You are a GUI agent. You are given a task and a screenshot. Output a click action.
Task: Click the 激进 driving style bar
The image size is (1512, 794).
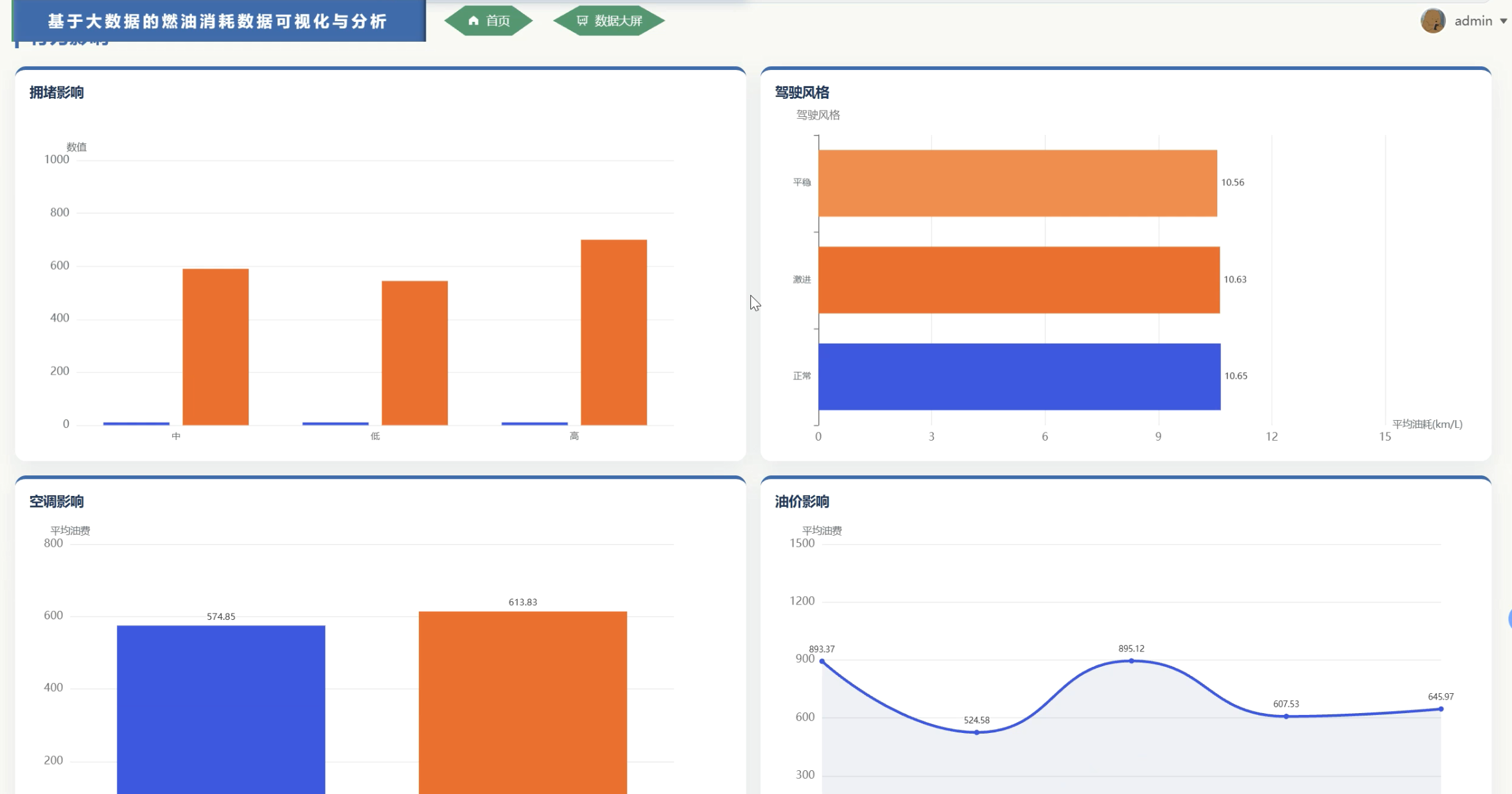[1019, 280]
